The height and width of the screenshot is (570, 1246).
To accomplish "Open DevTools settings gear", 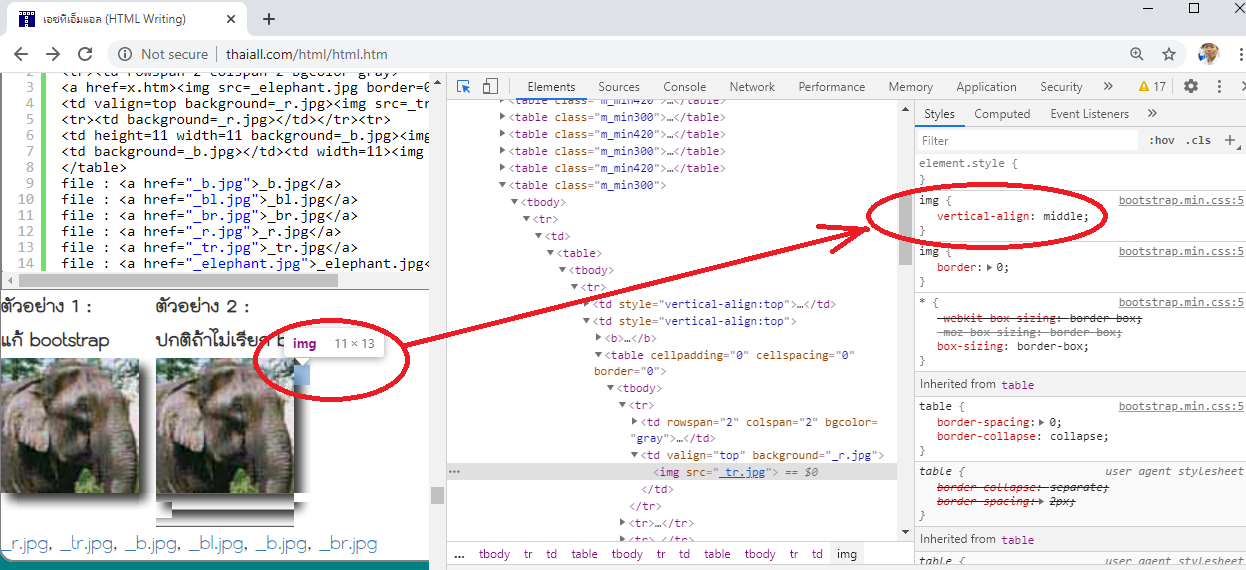I will pos(1190,87).
